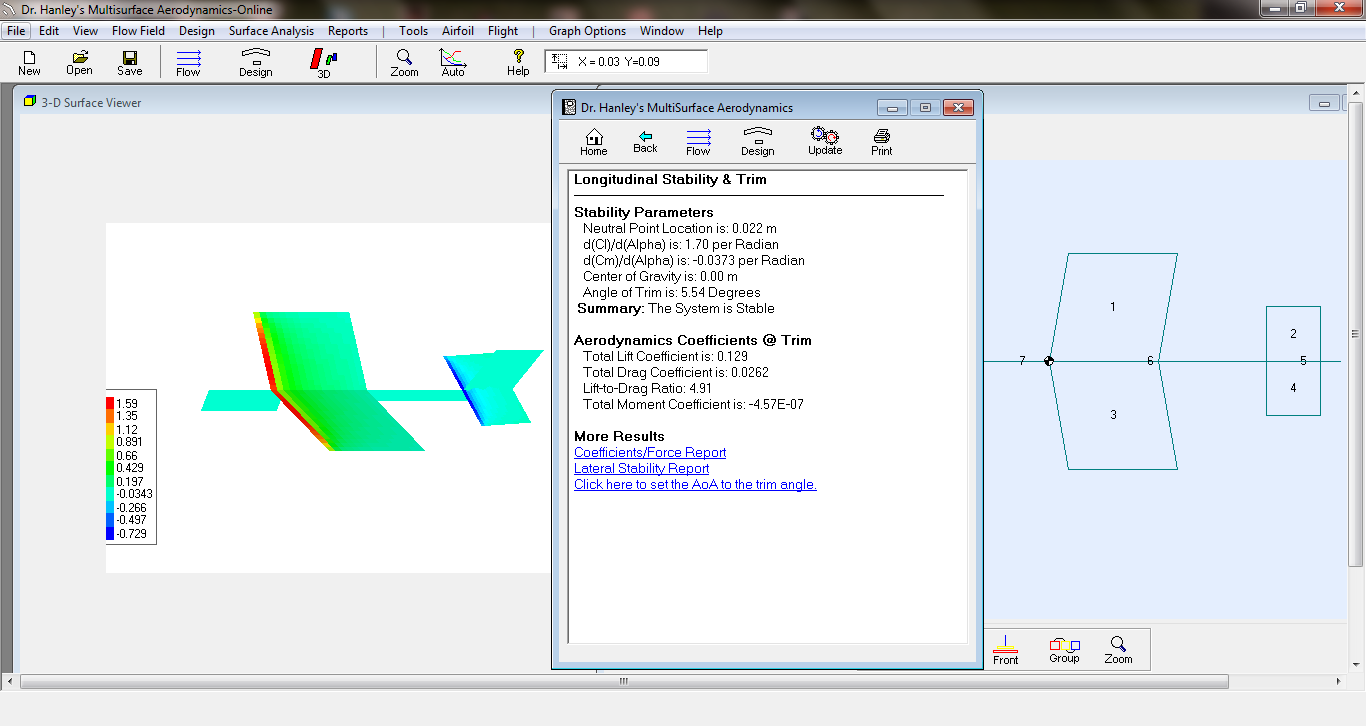Screen dimensions: 1366x726
Task: Click the dark blue -0.729 legend swatch
Action: (x=110, y=533)
